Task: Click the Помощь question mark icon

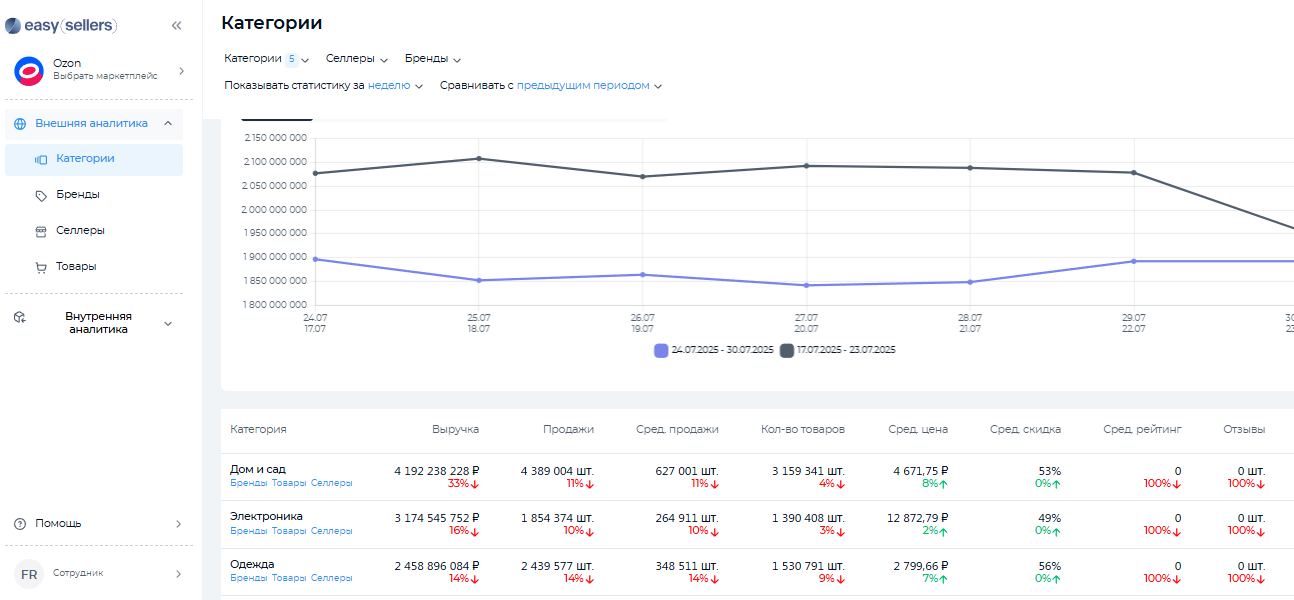Action: click(x=20, y=524)
